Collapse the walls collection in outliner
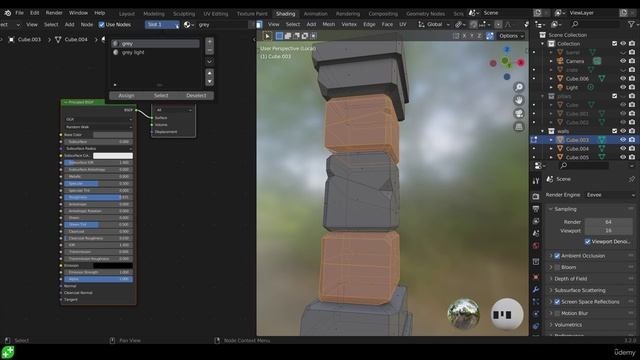640x360 pixels. point(542,131)
